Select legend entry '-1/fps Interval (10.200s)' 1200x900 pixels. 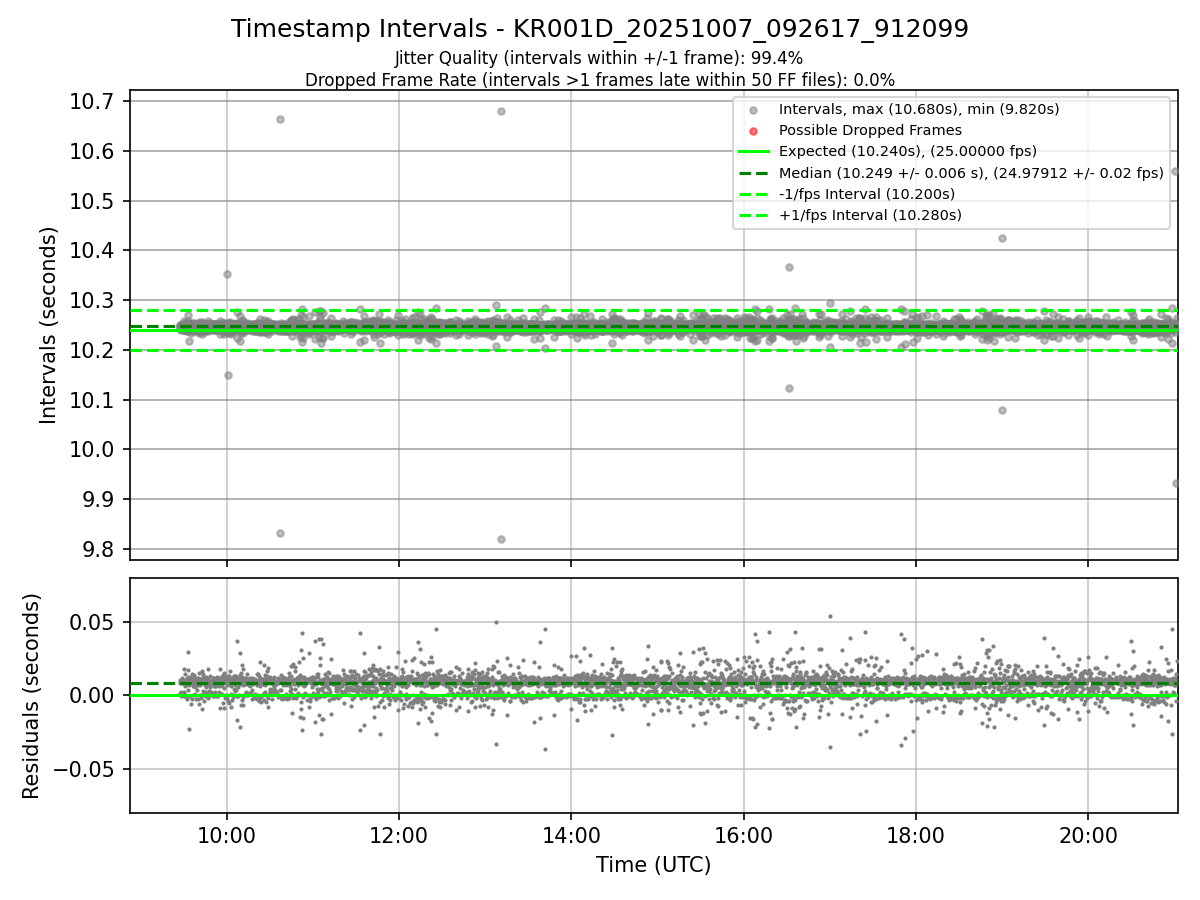point(867,194)
